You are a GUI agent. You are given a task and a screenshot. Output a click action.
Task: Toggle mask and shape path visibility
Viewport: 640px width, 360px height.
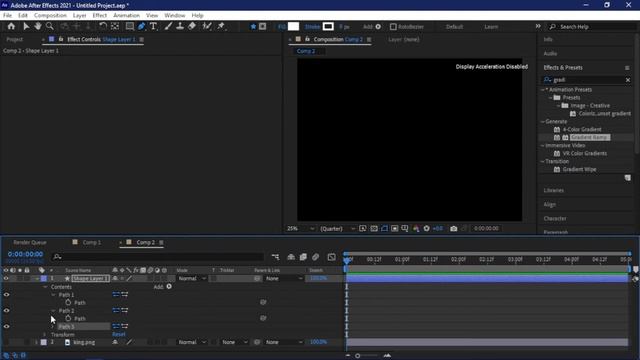tap(384, 229)
